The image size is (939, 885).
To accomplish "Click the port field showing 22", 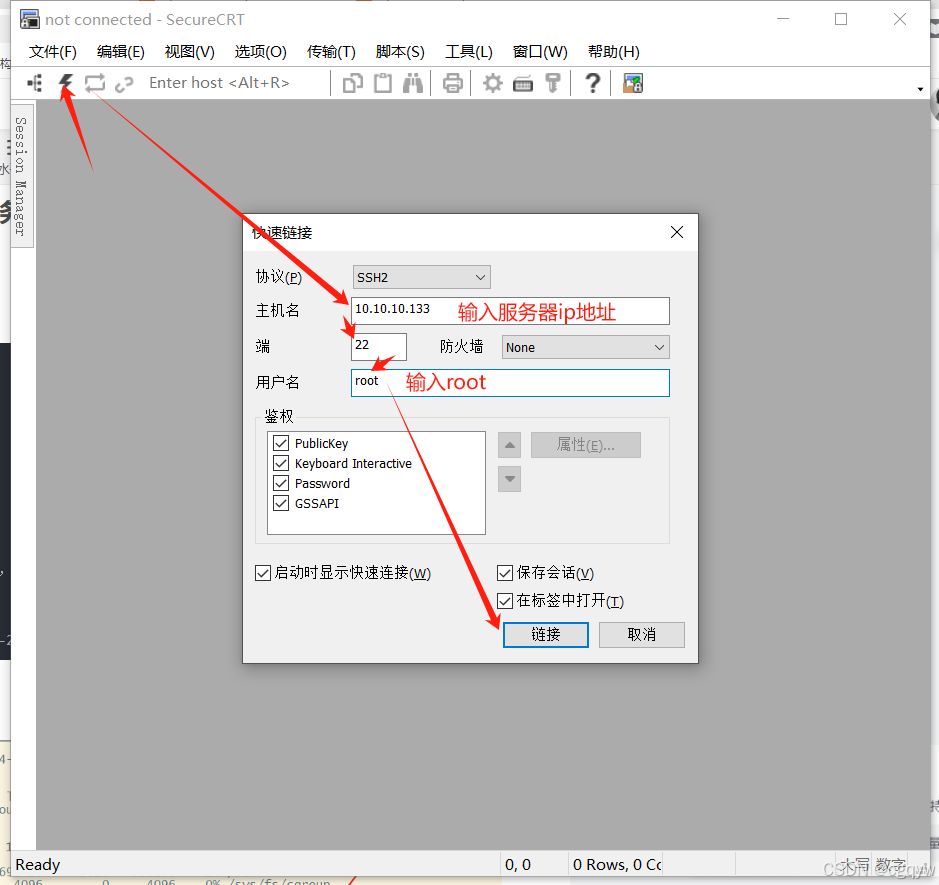I will tap(378, 347).
